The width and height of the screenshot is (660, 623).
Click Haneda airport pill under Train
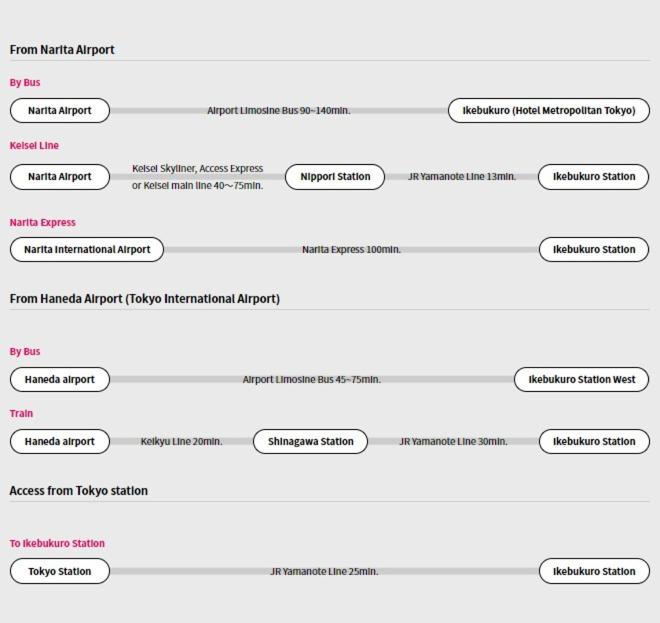(60, 442)
